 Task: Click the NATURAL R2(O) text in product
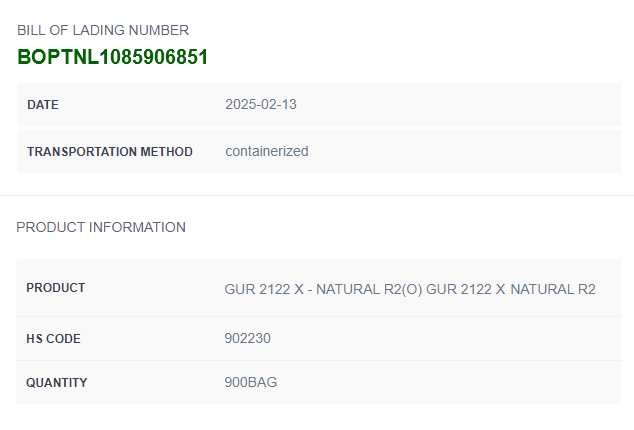click(x=369, y=289)
